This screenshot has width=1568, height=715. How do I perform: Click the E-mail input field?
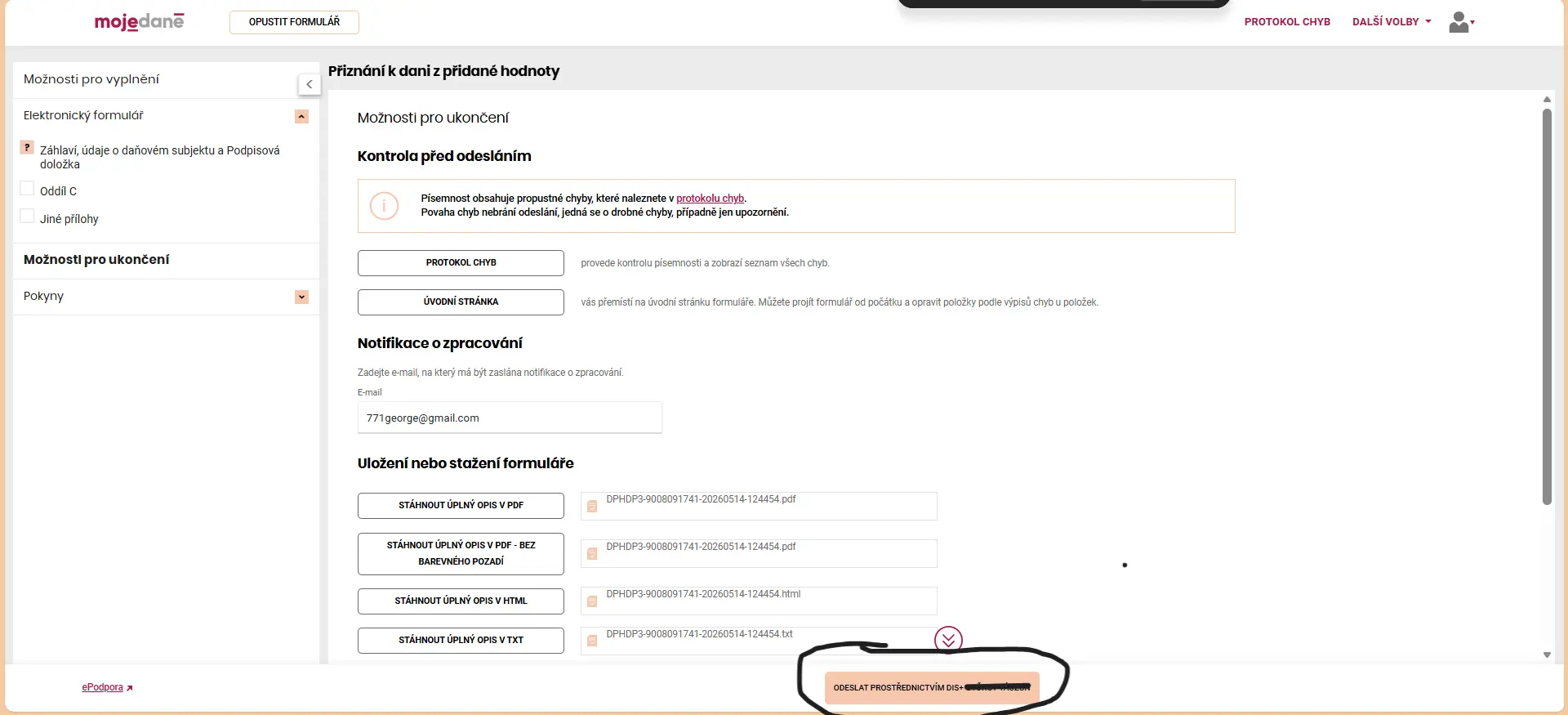[x=510, y=418]
